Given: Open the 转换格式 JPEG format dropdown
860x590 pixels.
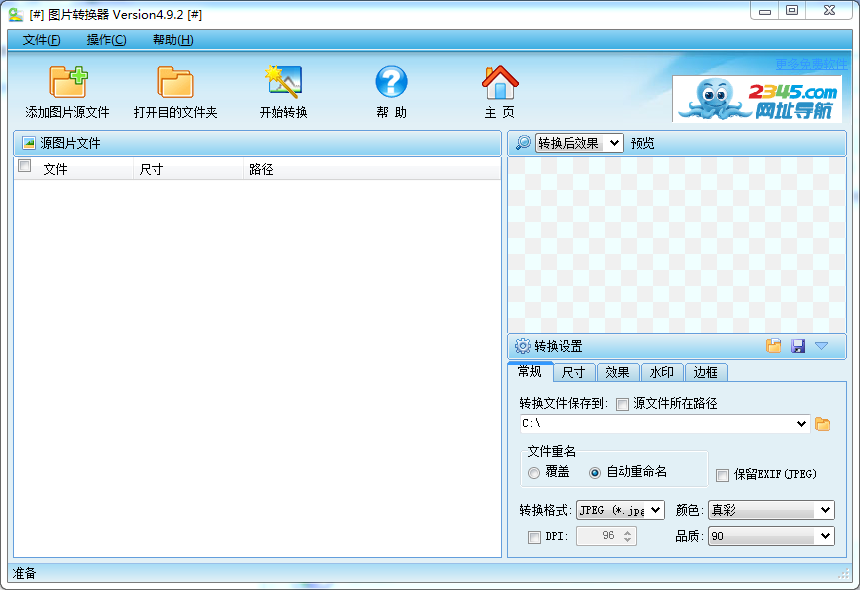Looking at the screenshot, I should (x=620, y=510).
